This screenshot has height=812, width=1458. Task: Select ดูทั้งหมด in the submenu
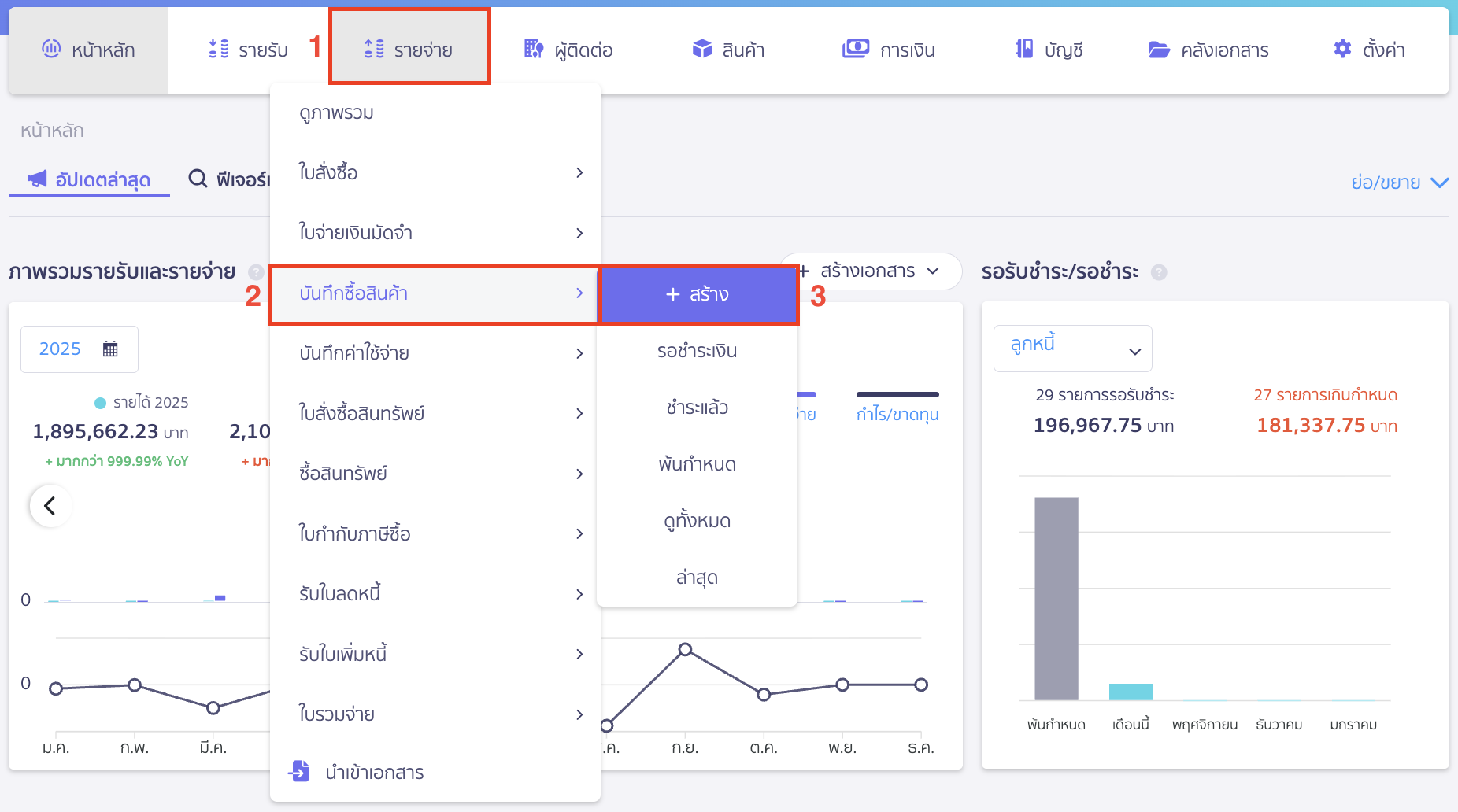click(696, 520)
